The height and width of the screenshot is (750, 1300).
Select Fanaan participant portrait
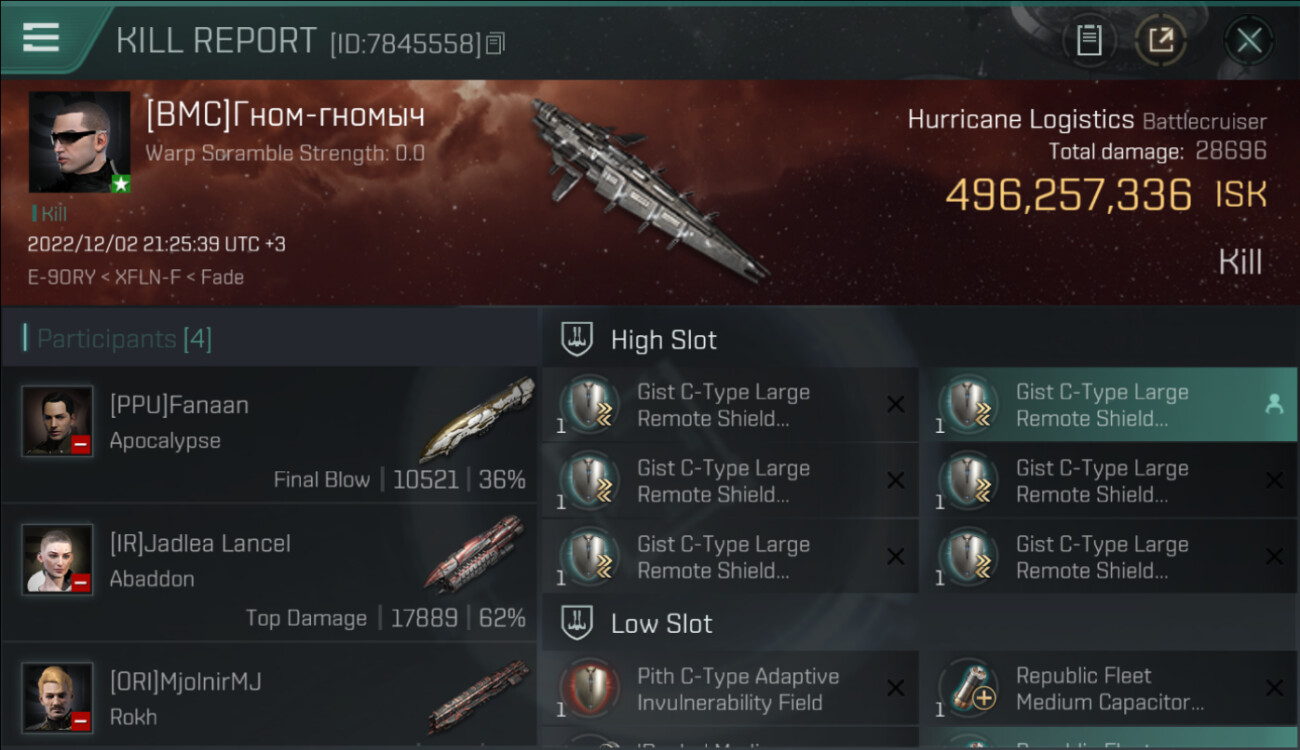coord(58,421)
